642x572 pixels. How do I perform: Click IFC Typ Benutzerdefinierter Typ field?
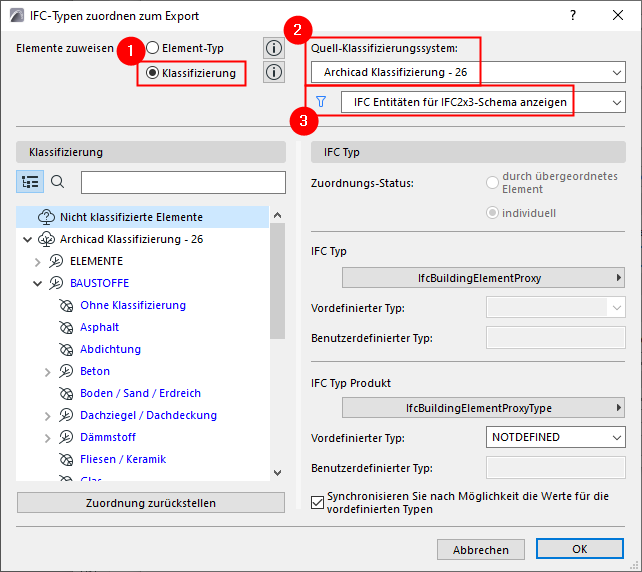[x=556, y=338]
